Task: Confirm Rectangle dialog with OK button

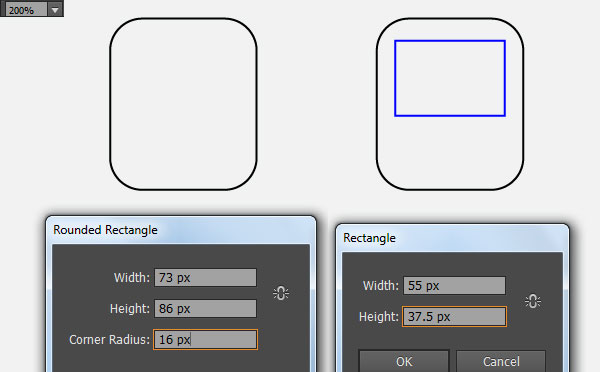Action: 404,361
